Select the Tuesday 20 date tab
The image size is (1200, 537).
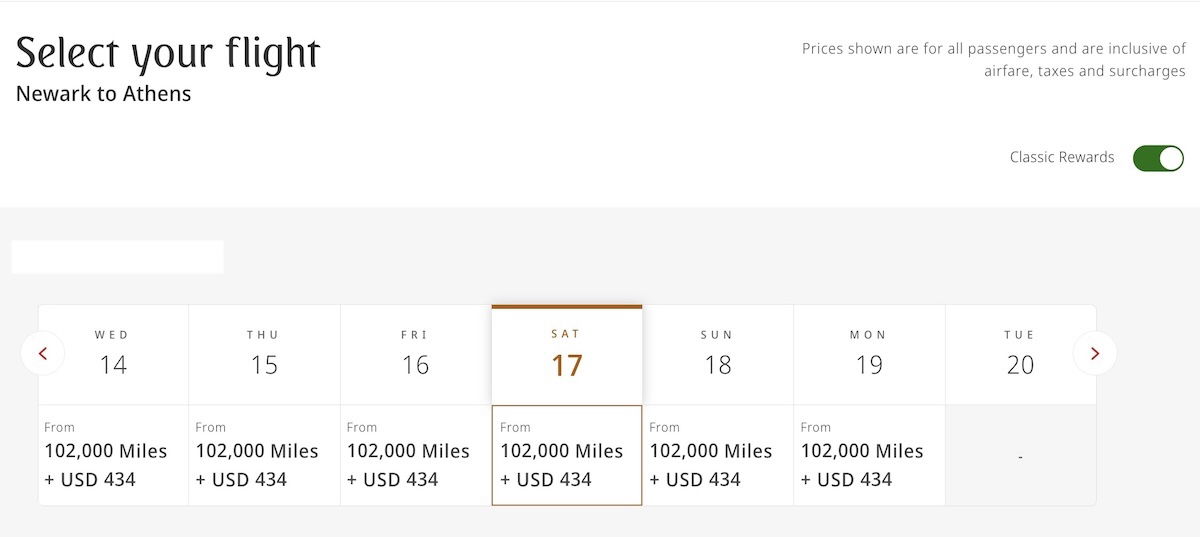pyautogui.click(x=1020, y=354)
